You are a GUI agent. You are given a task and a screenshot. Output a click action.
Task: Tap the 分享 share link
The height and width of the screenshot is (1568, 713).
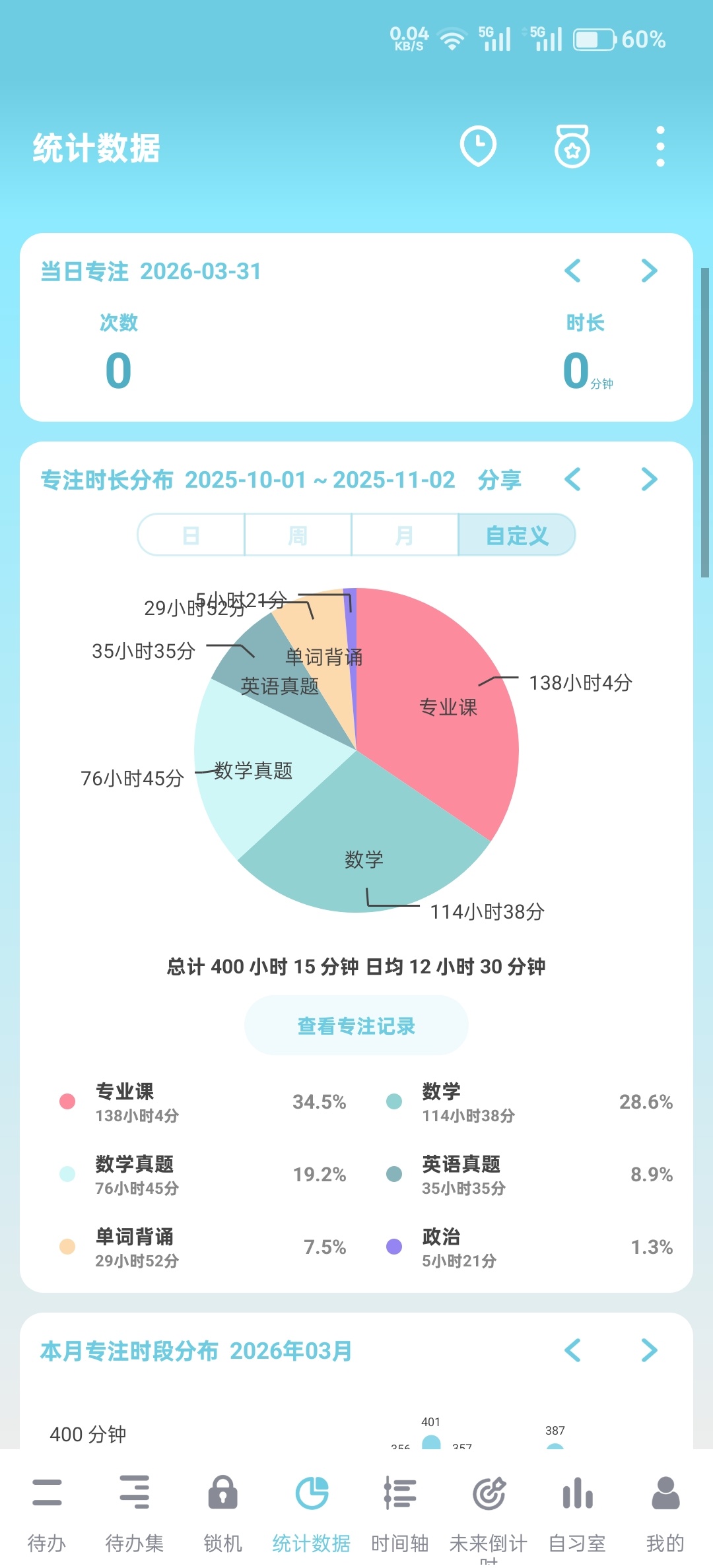pos(499,480)
